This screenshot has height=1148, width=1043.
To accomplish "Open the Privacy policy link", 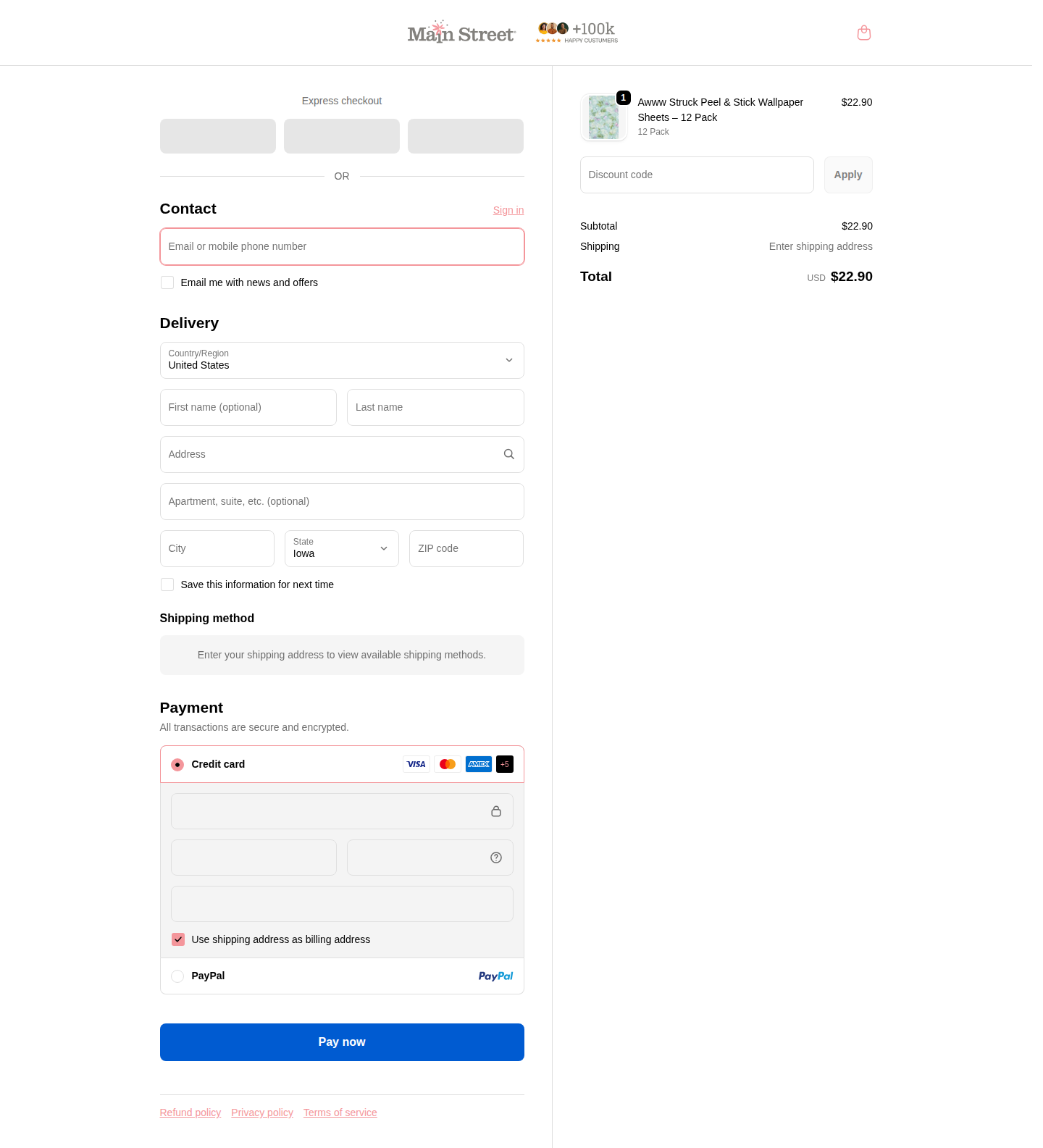I will pyautogui.click(x=262, y=1113).
